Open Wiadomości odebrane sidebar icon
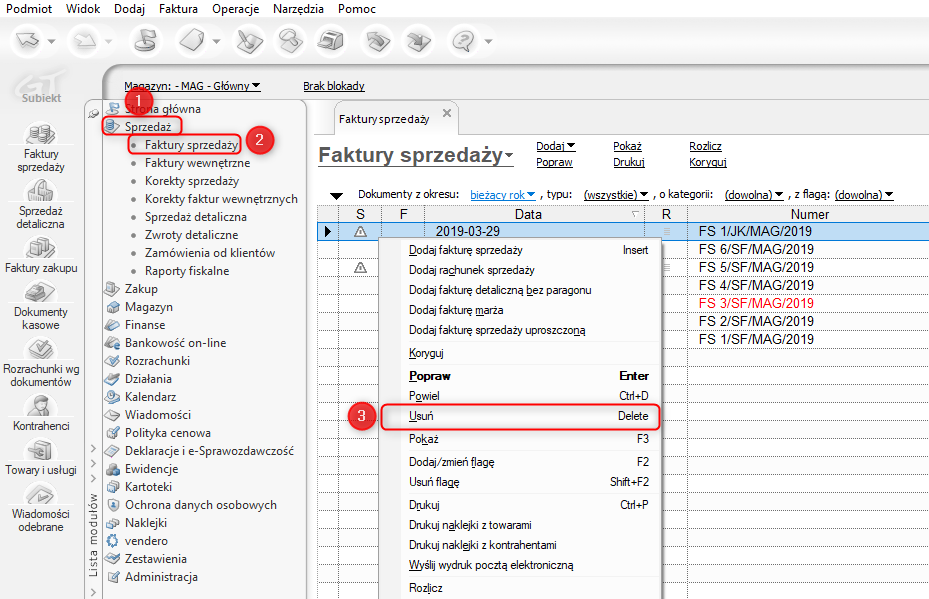The height and width of the screenshot is (599, 929). pos(40,494)
